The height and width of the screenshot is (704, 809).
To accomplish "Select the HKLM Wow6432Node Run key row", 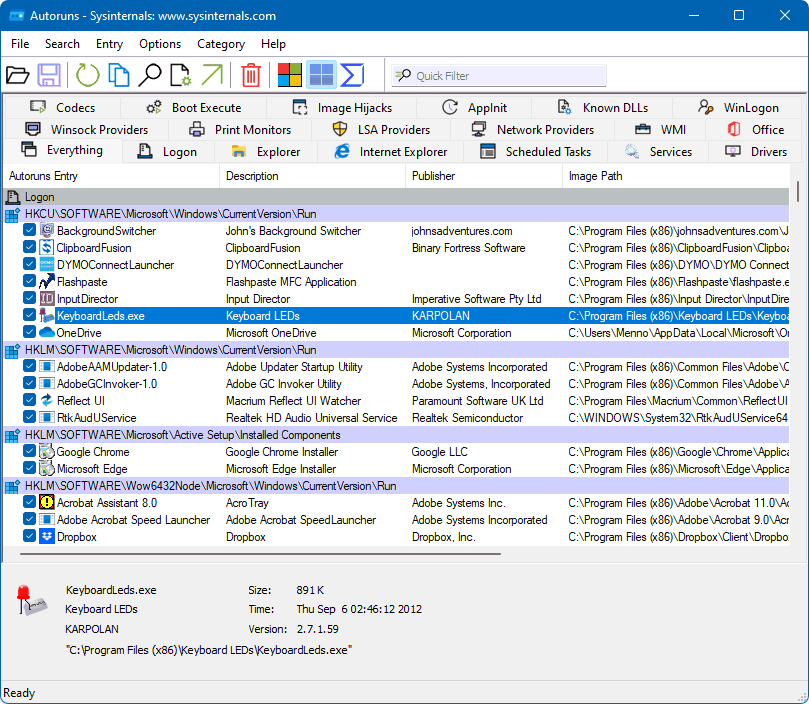I will [396, 486].
